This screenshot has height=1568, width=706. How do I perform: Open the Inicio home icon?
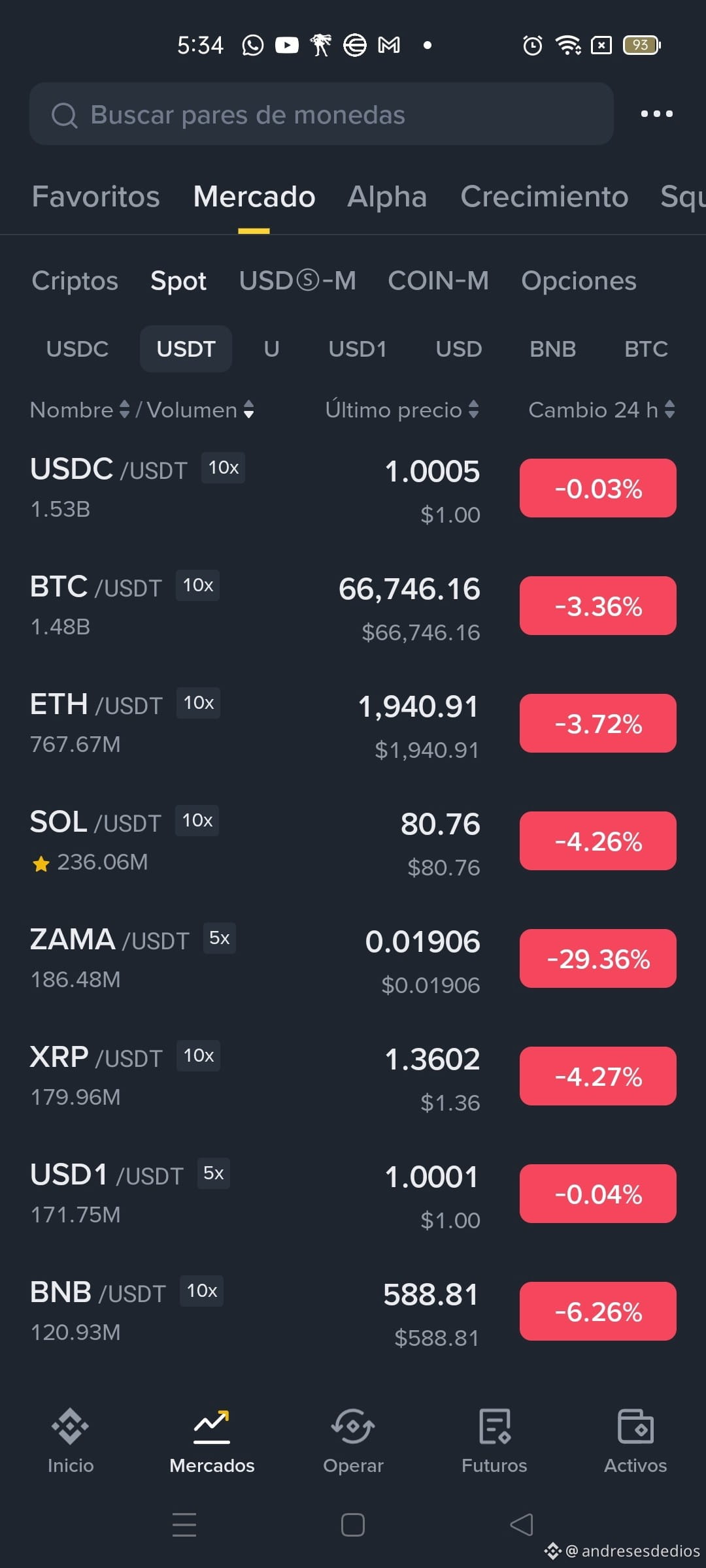[x=70, y=1426]
